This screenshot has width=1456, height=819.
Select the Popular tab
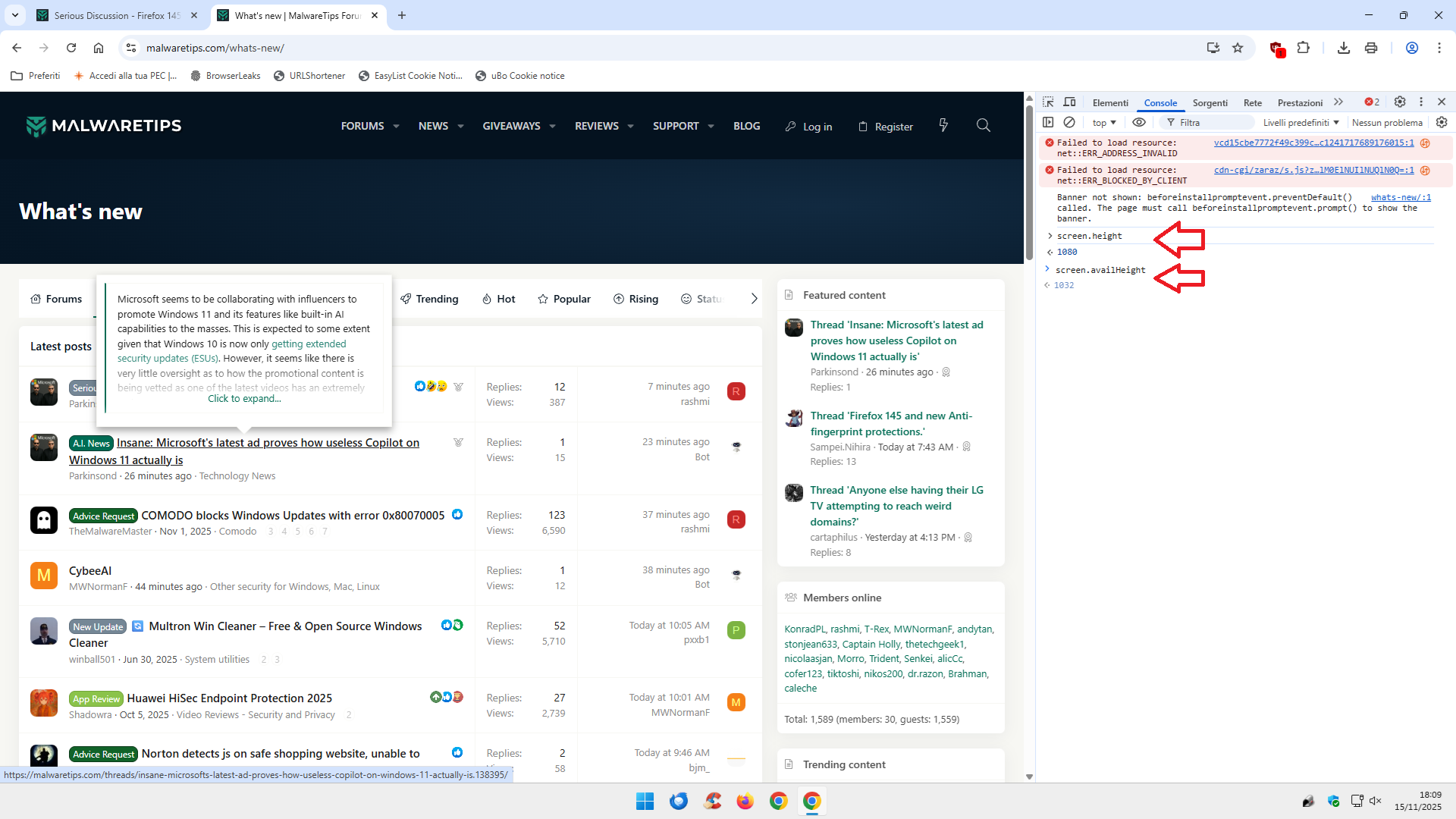point(563,299)
